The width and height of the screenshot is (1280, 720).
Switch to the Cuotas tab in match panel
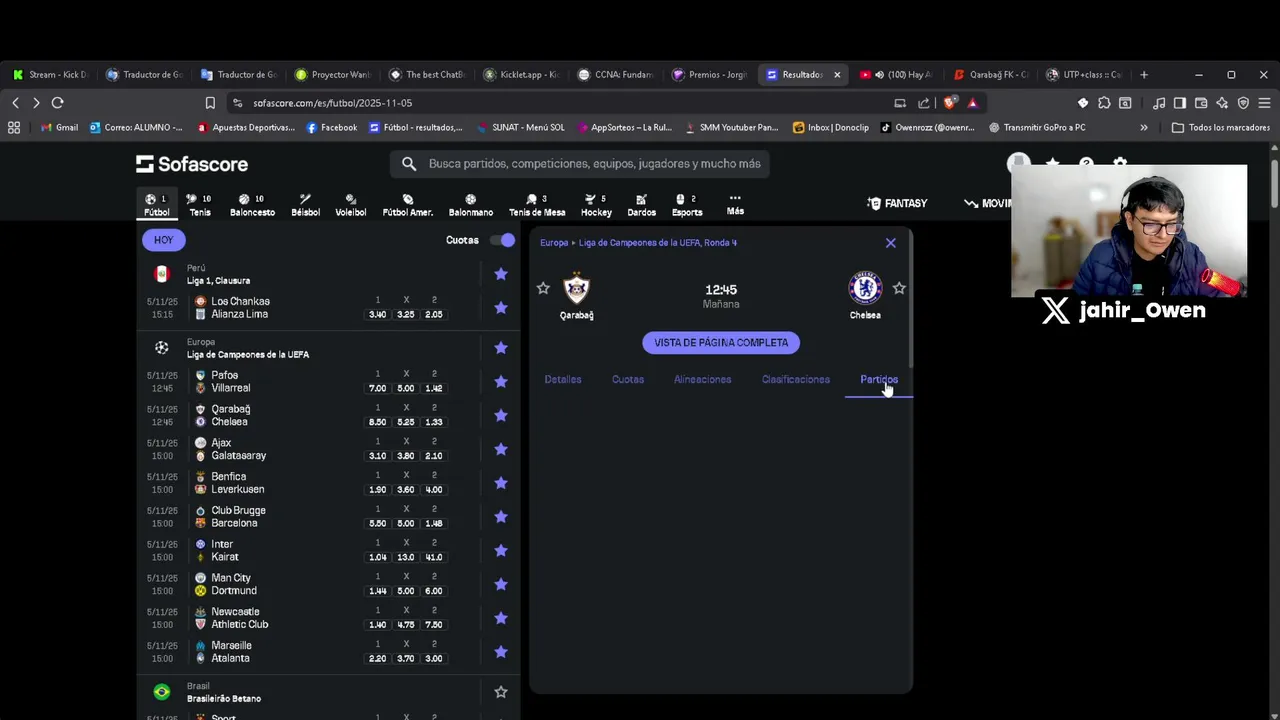[628, 380]
